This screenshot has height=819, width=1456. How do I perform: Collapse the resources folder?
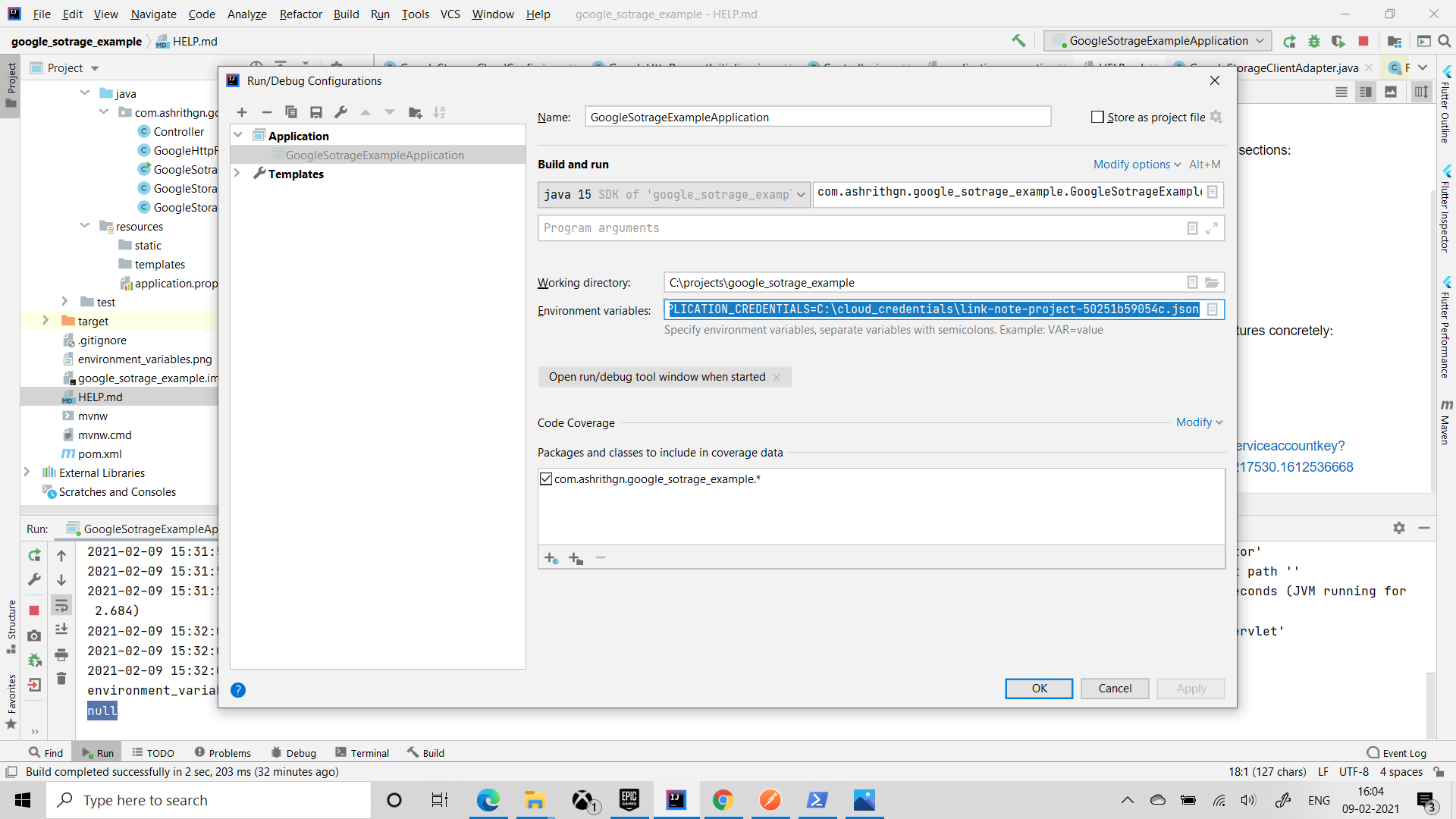pyautogui.click(x=84, y=226)
